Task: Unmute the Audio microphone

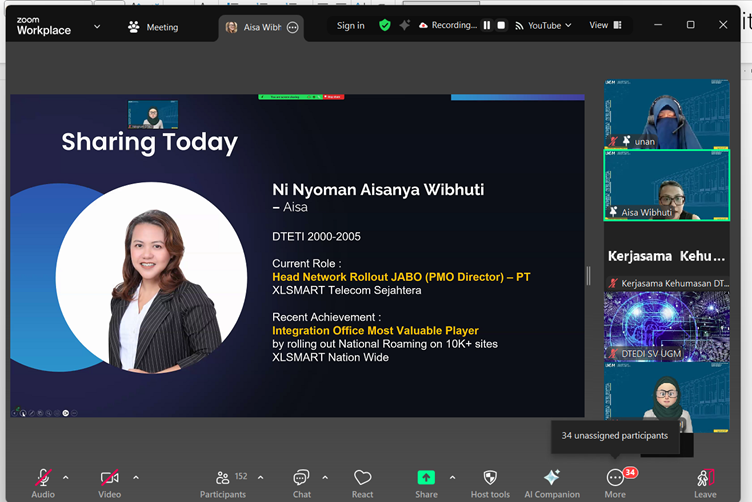Action: [43, 479]
